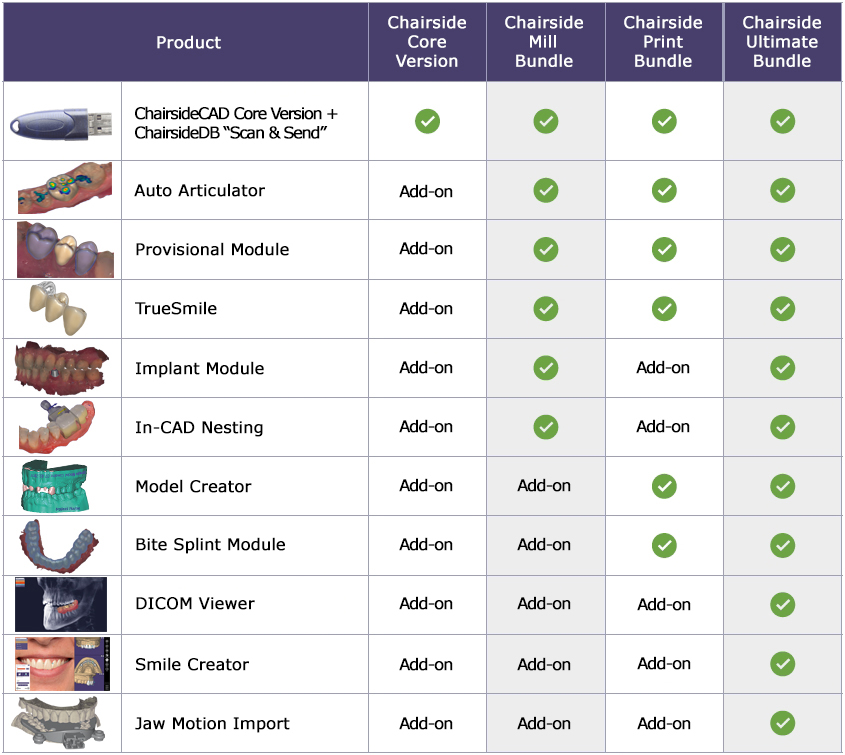
Task: Click Mill Bundle checkmark for In-CAD Nesting
Action: coord(546,427)
